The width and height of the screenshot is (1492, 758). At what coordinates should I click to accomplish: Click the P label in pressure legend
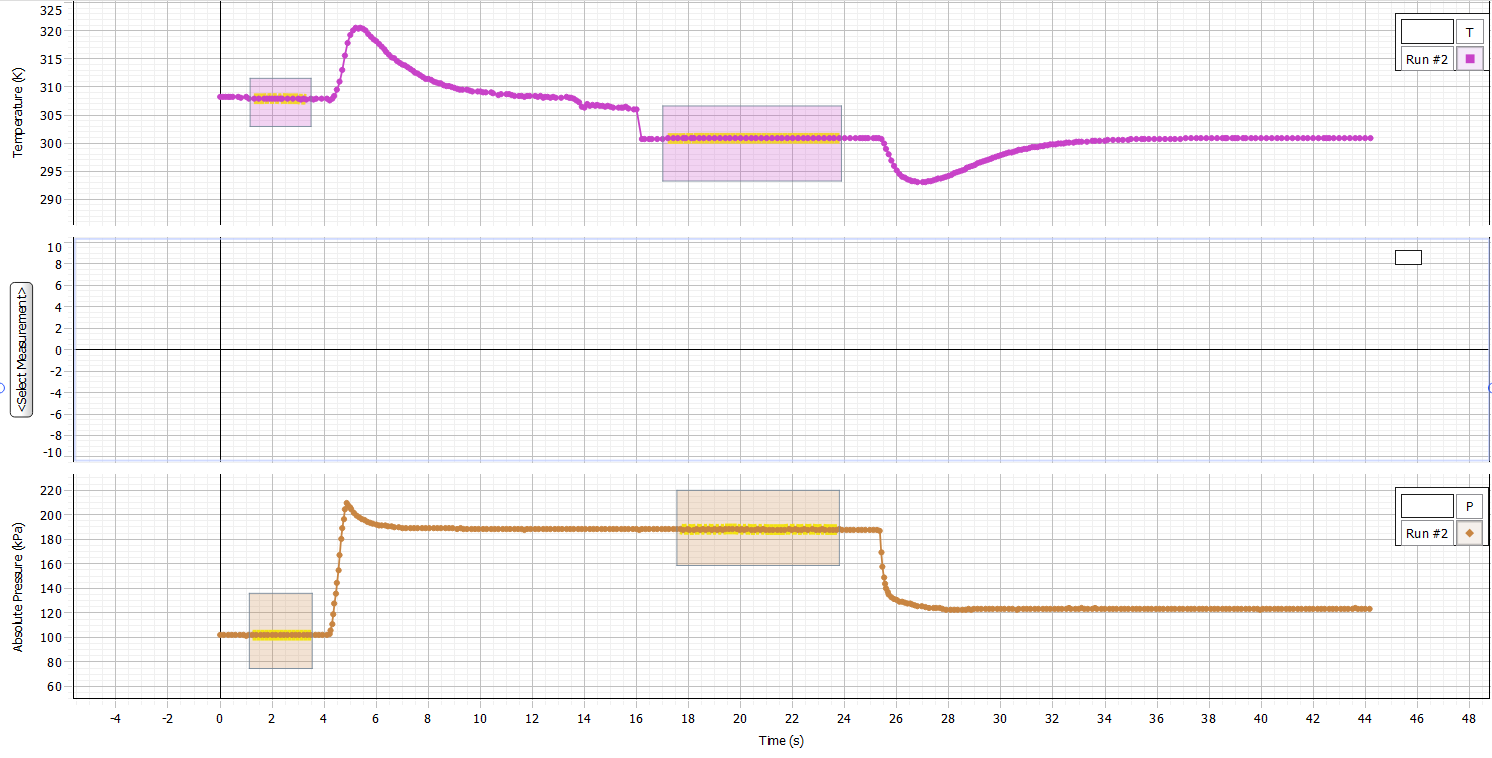pos(1469,506)
